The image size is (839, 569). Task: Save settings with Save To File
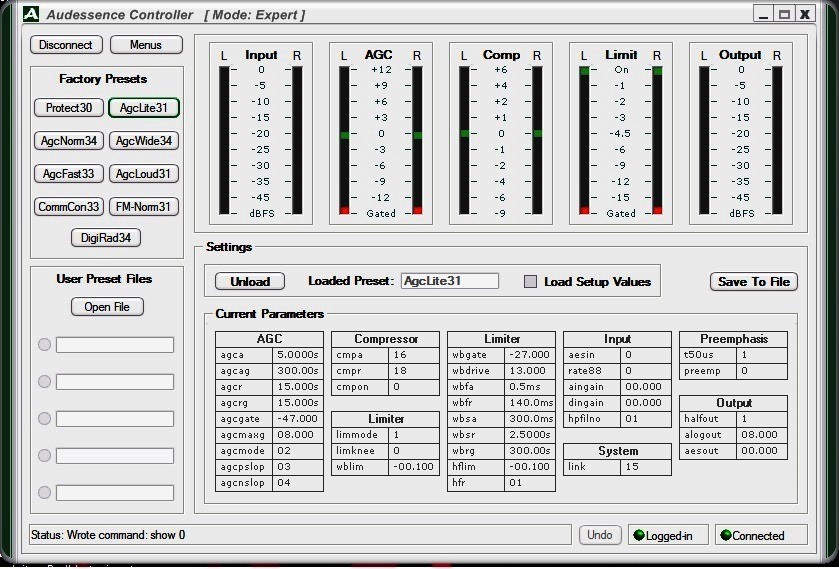[753, 282]
